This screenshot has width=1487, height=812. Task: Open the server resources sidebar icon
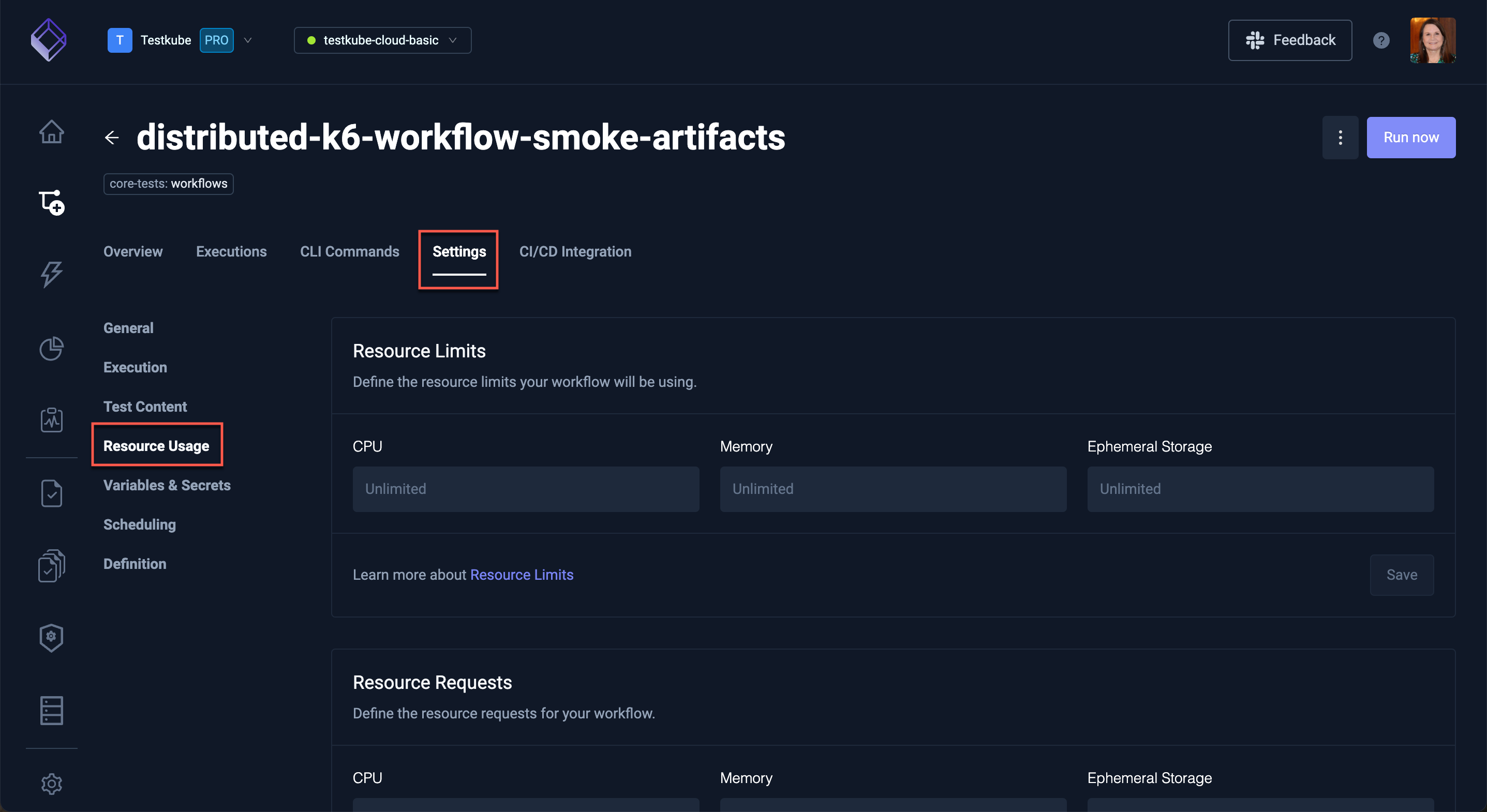tap(51, 710)
